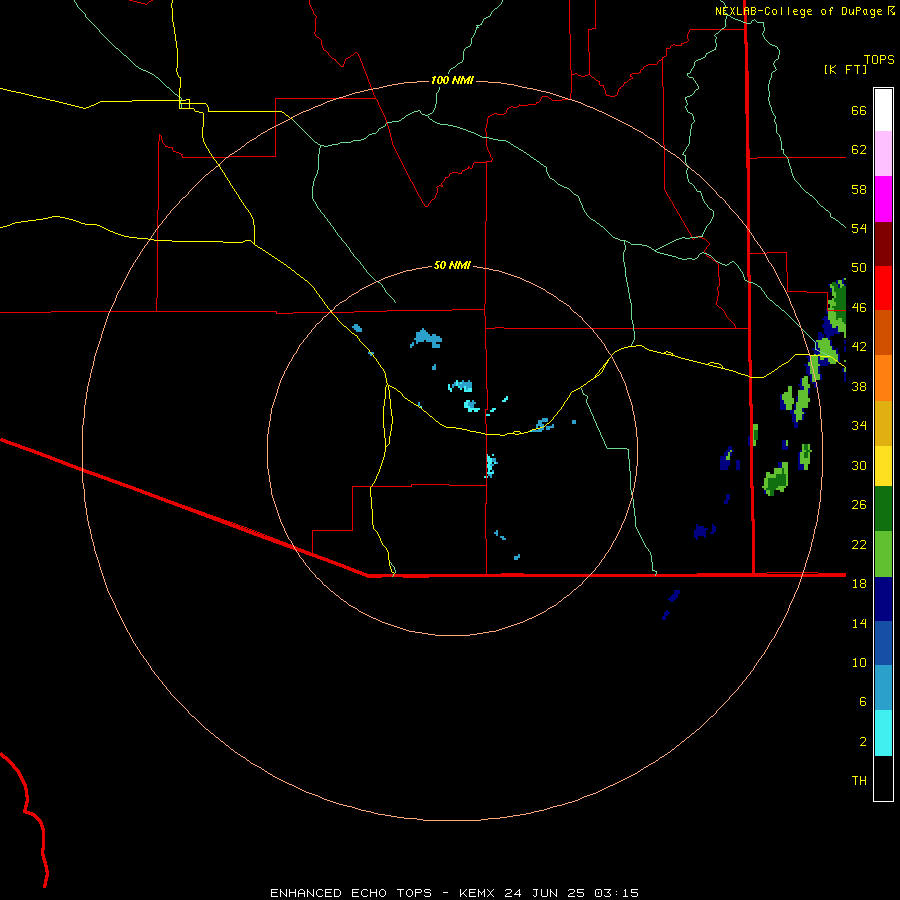Click the white color swatch above 66
Image resolution: width=900 pixels, height=900 pixels.
883,110
